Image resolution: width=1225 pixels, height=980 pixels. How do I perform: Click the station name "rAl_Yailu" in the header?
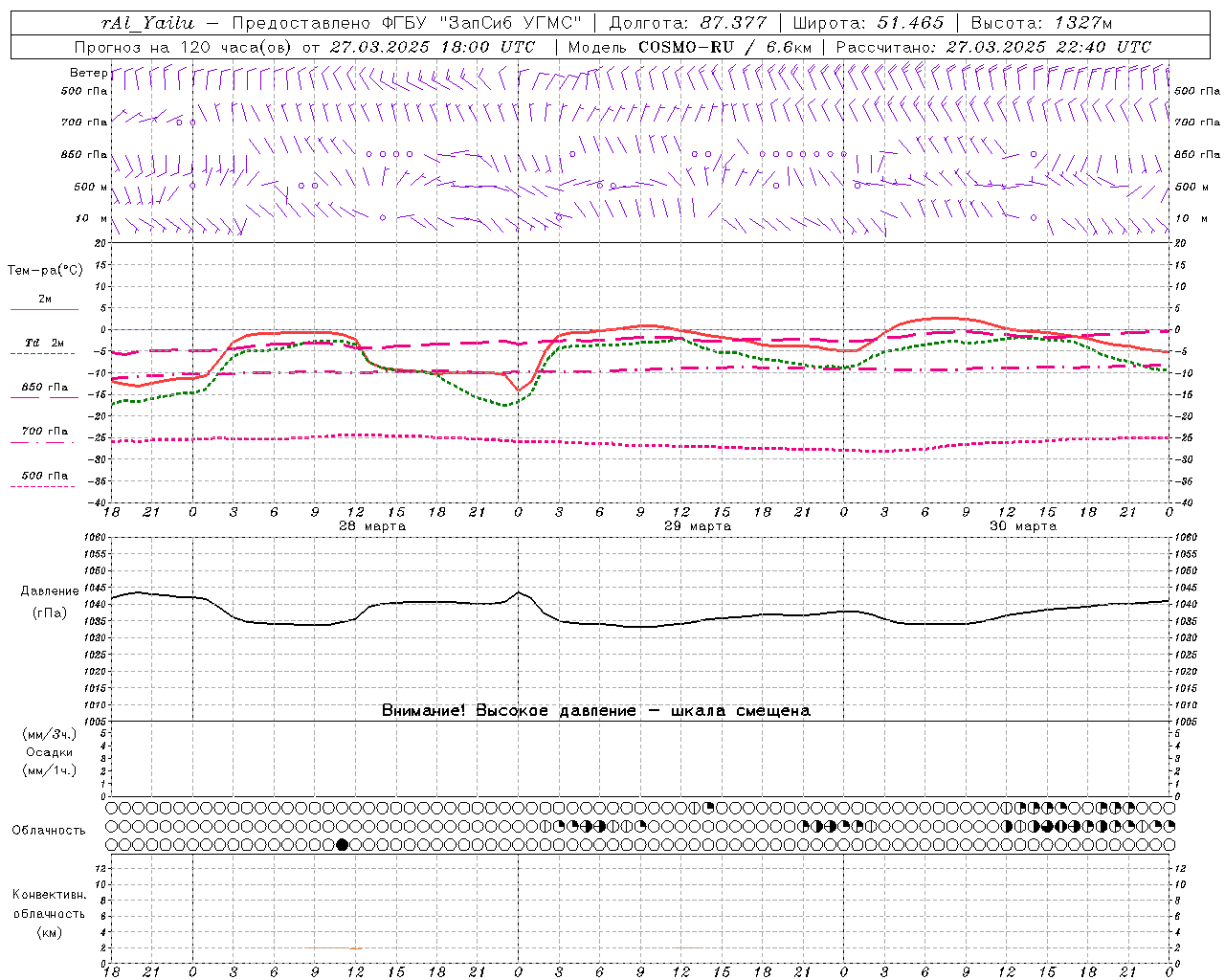[147, 23]
